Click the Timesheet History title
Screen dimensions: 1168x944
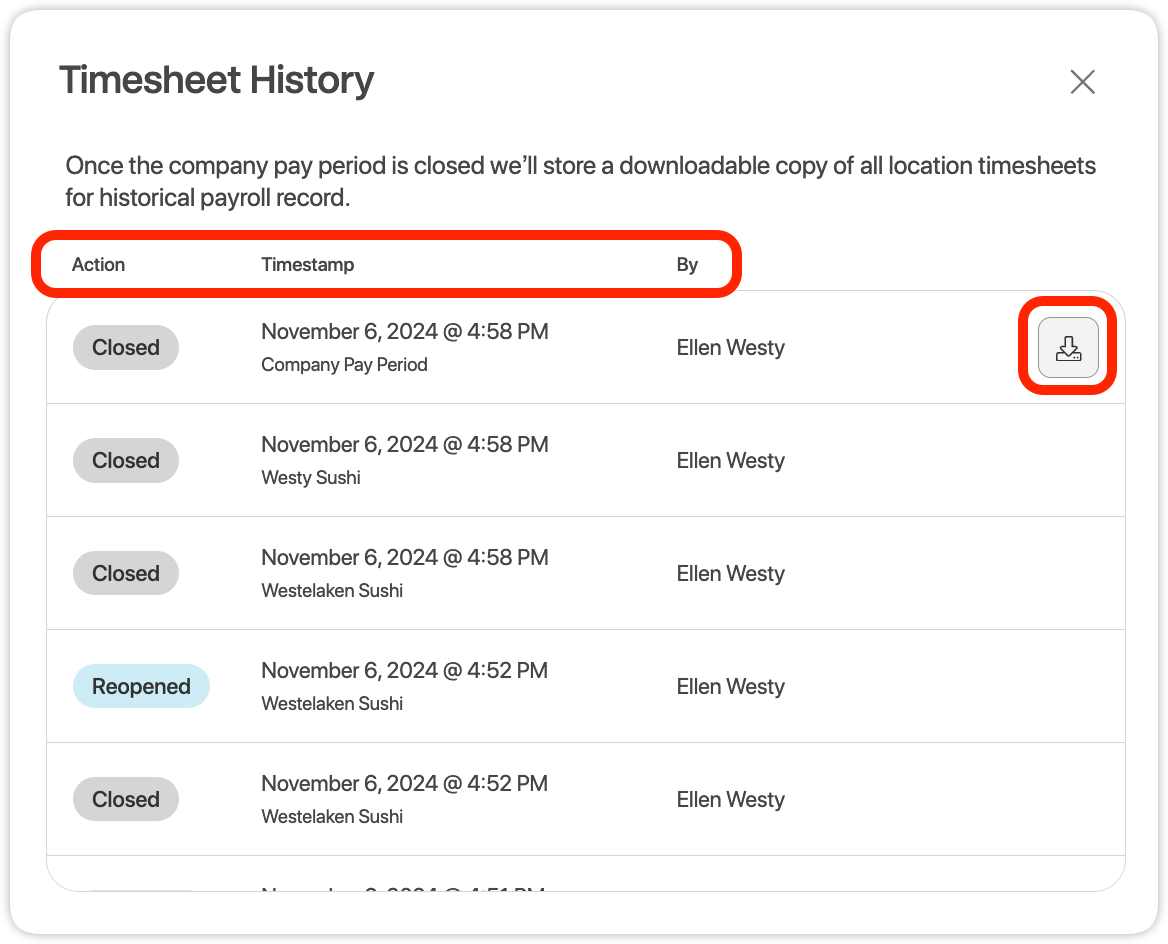click(x=216, y=80)
